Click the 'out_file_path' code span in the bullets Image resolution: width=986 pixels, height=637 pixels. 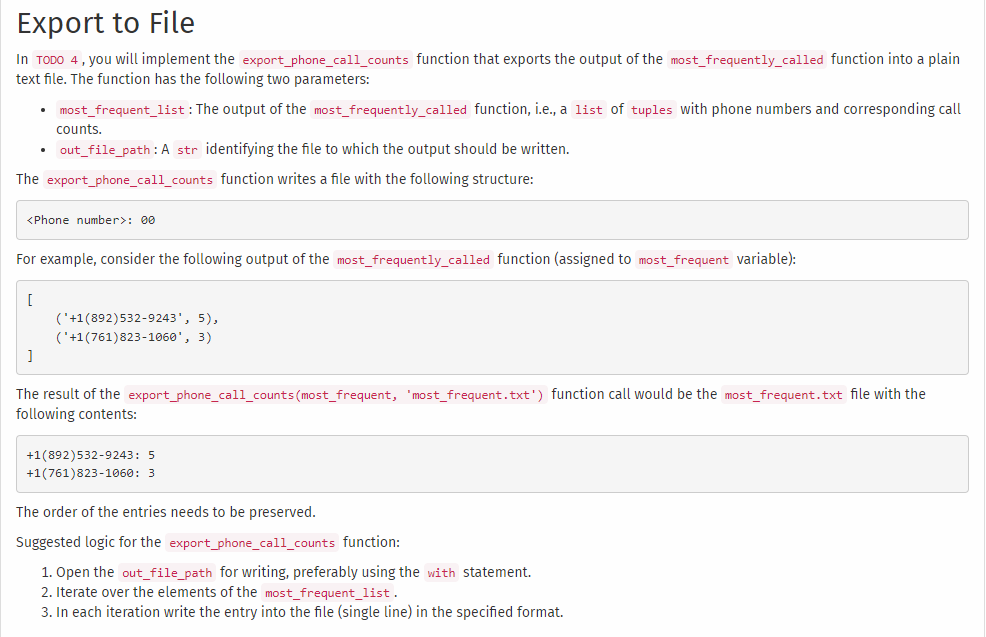[103, 149]
